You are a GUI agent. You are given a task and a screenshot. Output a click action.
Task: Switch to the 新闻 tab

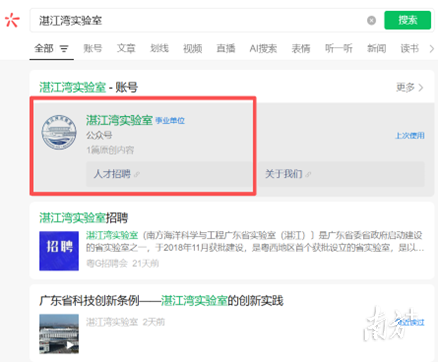(x=377, y=49)
